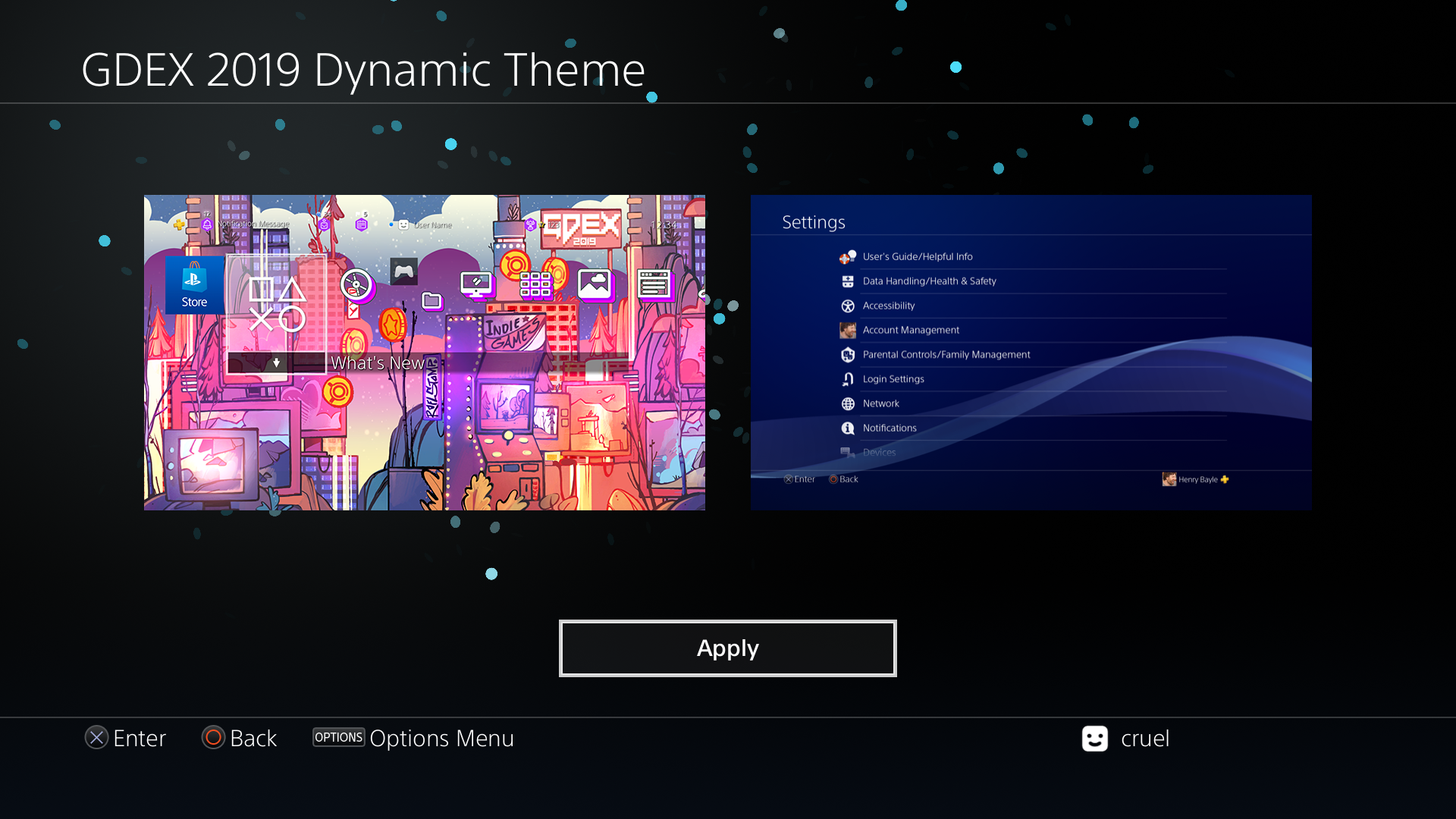
Task: Click the OPTIONS button icon
Action: click(339, 737)
